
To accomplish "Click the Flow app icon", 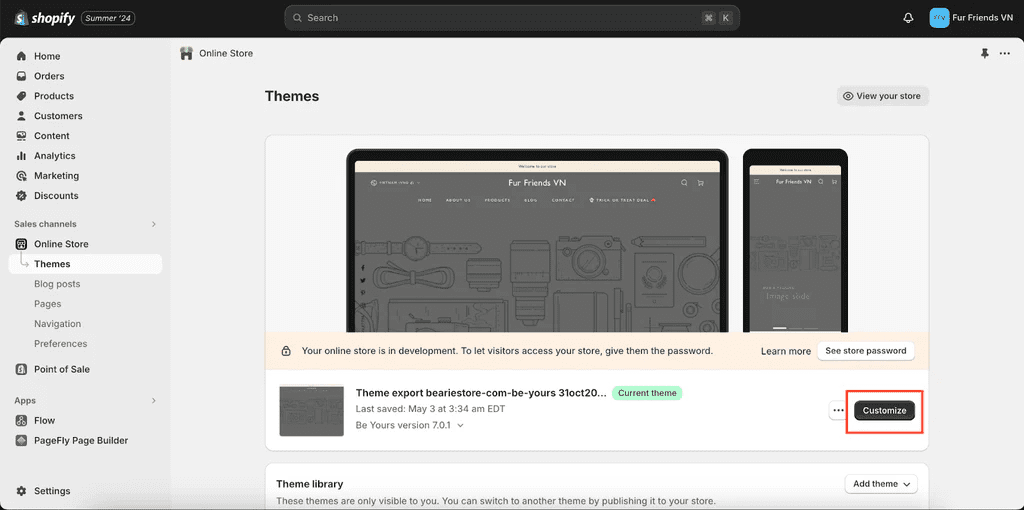I will tap(22, 421).
